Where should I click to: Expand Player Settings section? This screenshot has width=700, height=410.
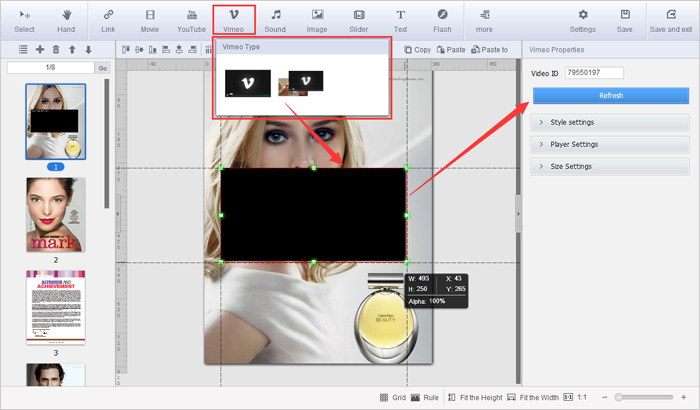pyautogui.click(x=609, y=144)
